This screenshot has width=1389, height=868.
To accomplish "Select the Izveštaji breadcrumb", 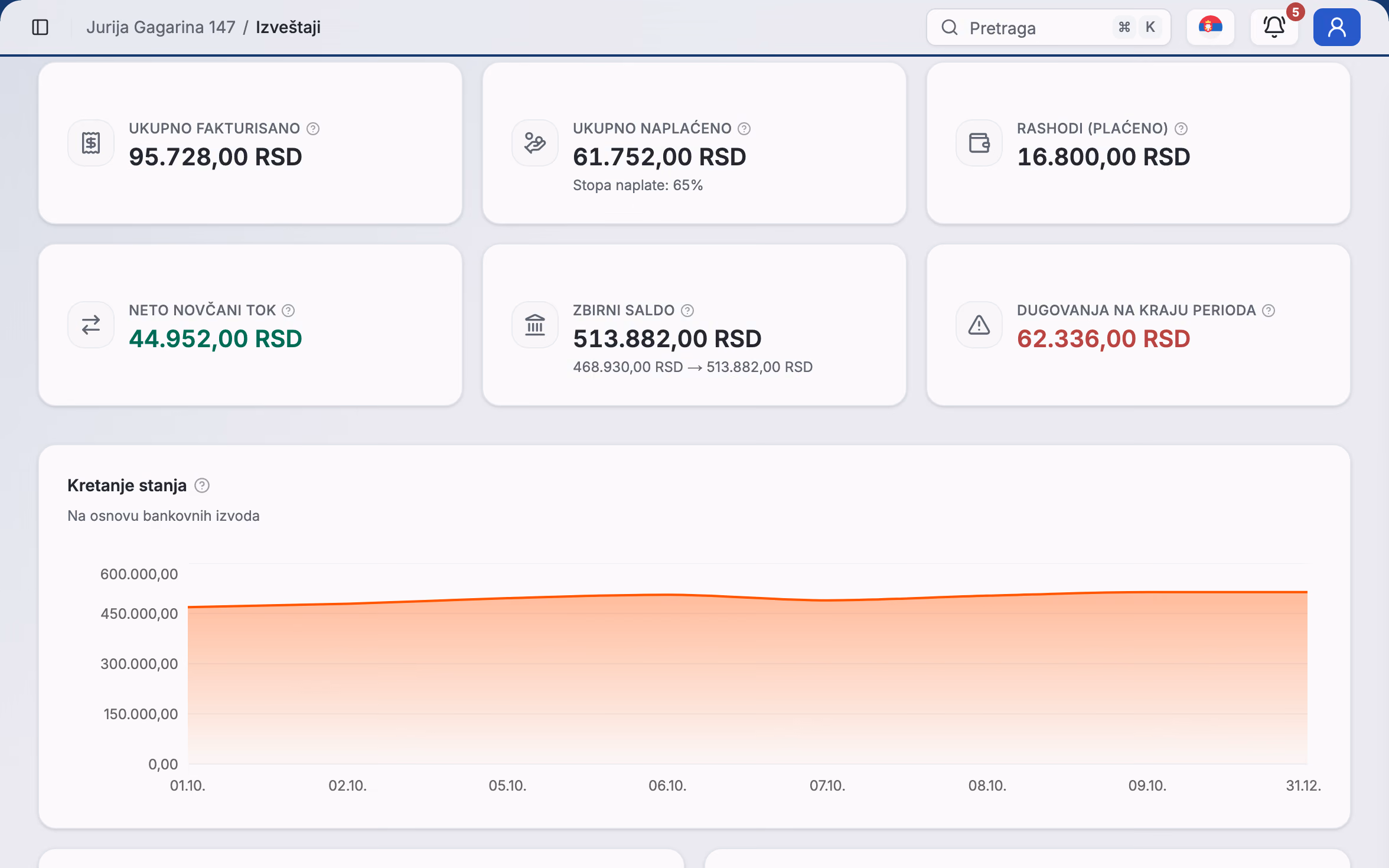I will click(288, 27).
